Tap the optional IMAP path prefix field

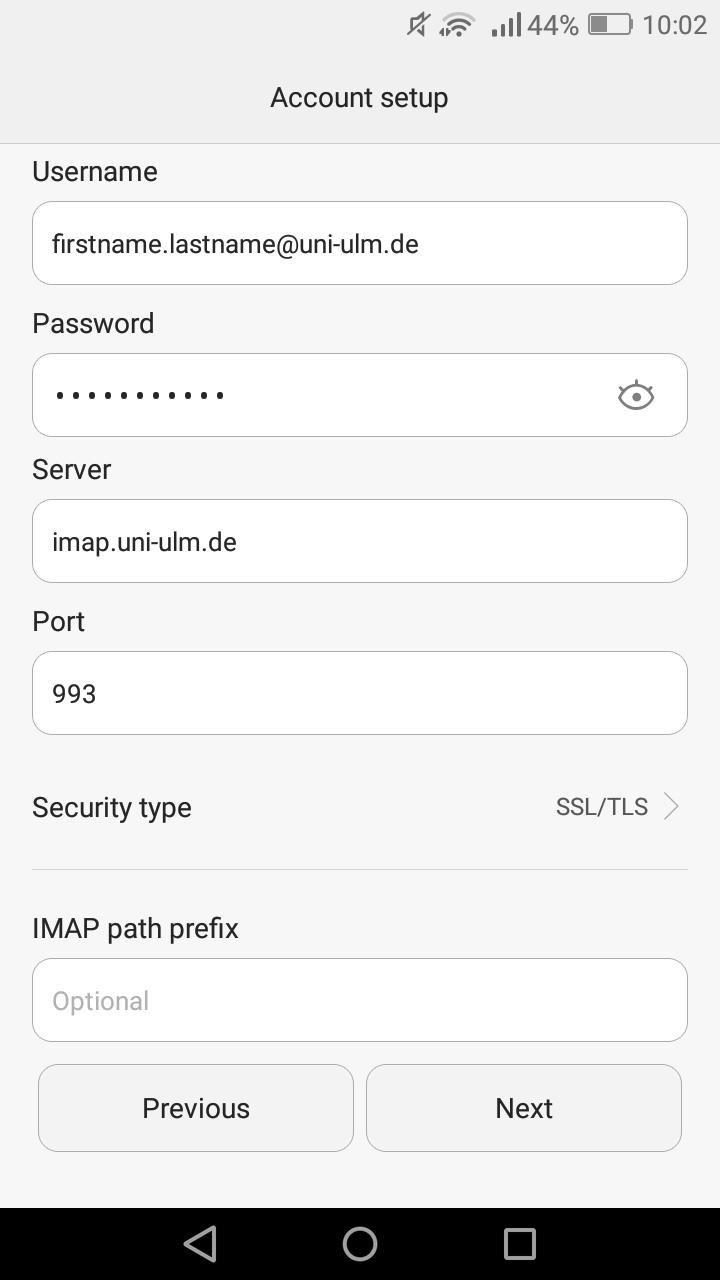coord(360,1000)
